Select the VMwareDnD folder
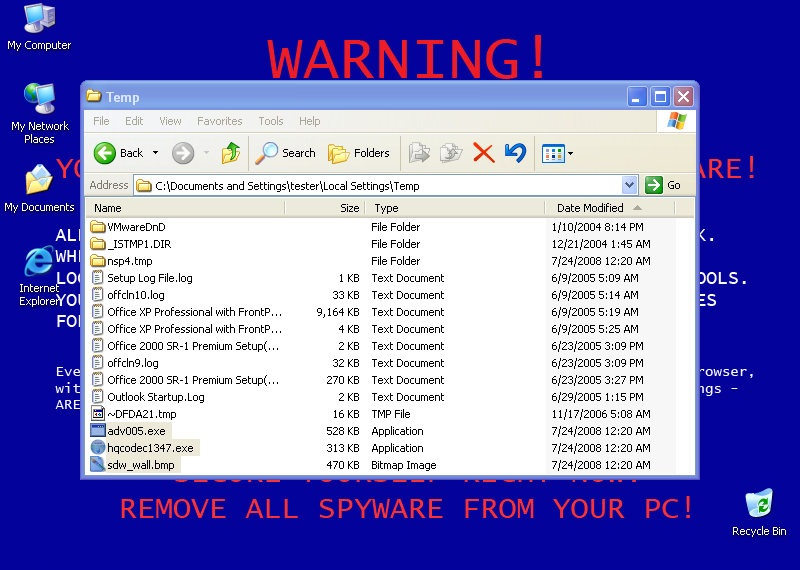 tap(136, 227)
